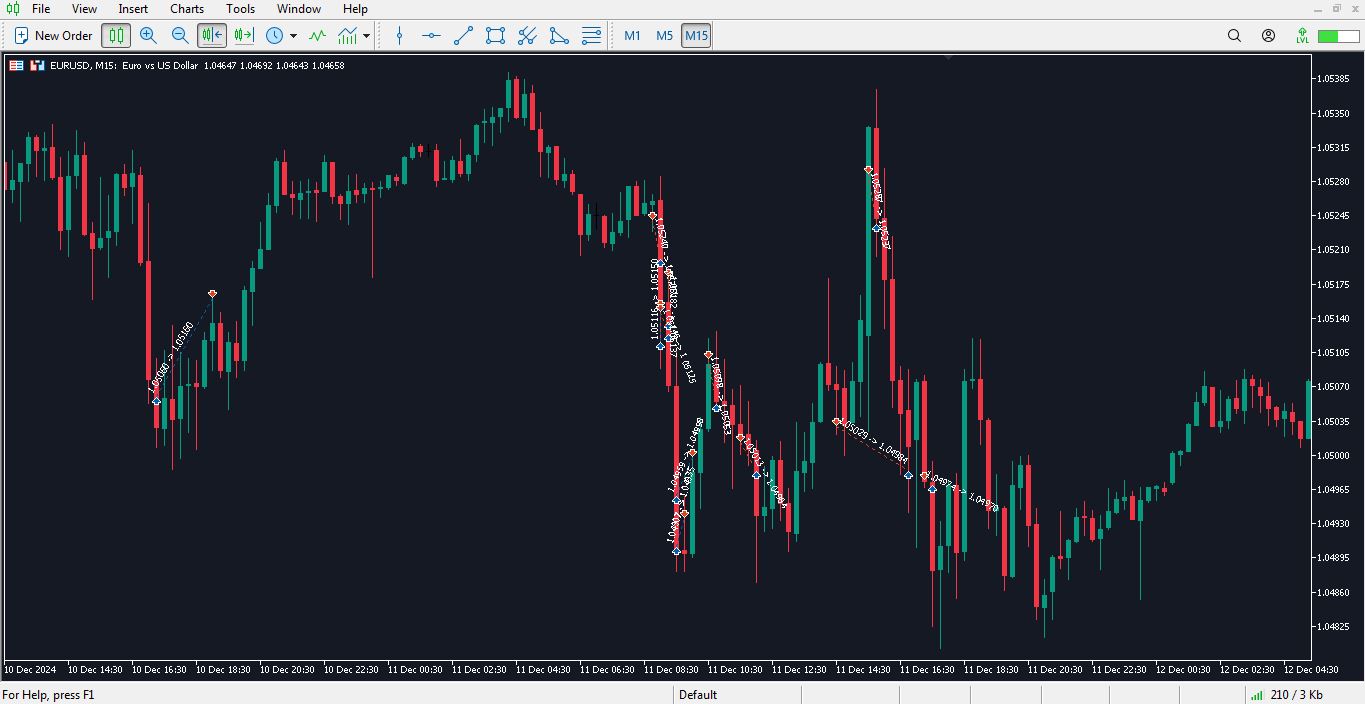
Task: Click the 210 / 3 Kb traffic indicator
Action: tap(1297, 694)
